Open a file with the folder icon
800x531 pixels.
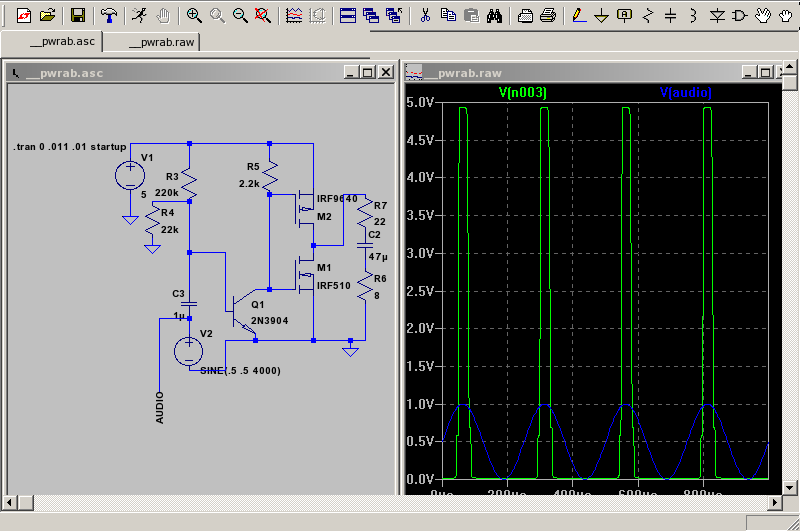click(x=47, y=15)
